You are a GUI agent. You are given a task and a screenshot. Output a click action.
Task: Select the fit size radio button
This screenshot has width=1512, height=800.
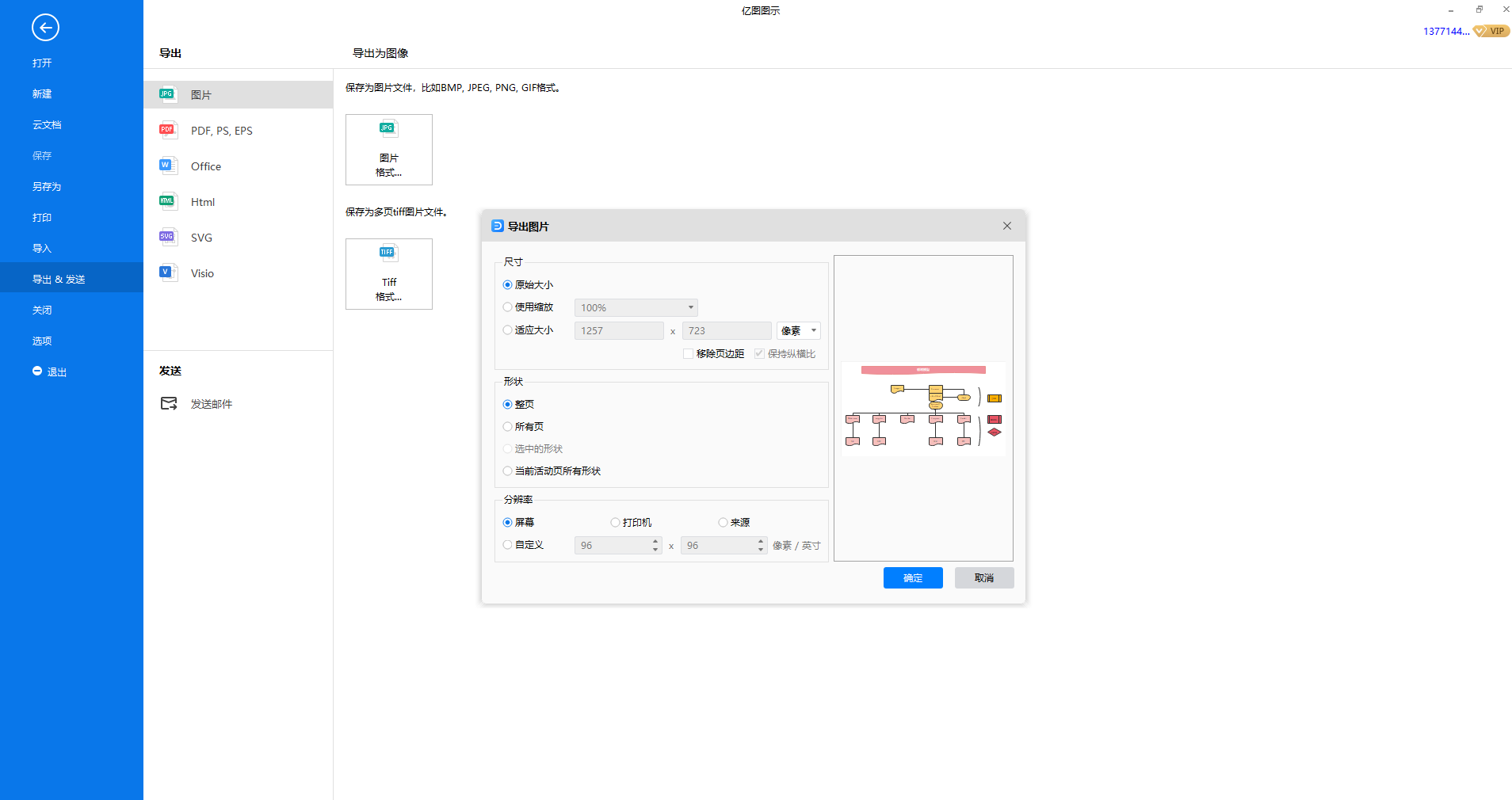(507, 330)
